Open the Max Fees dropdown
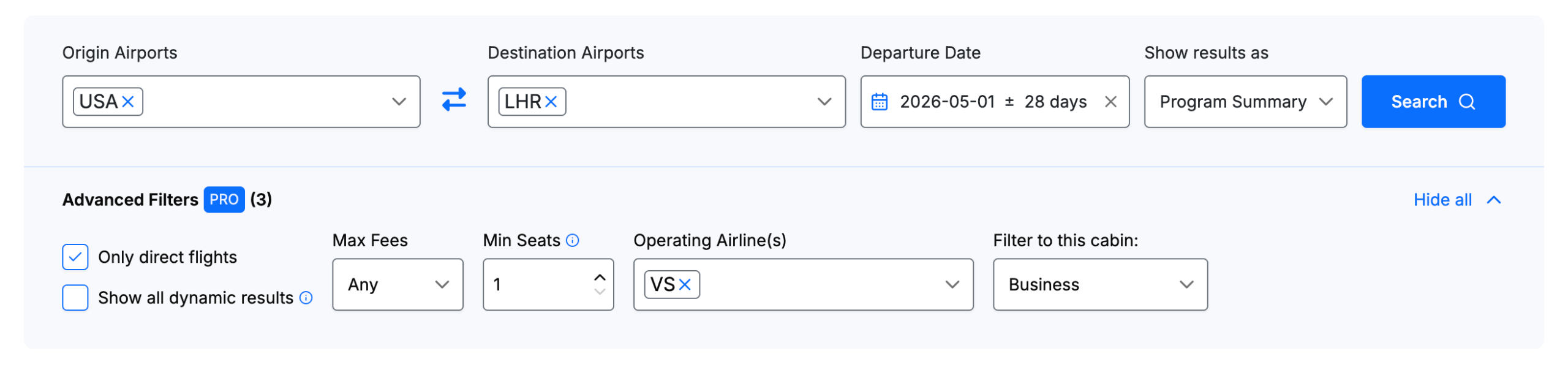Image resolution: width=1568 pixels, height=367 pixels. [398, 285]
